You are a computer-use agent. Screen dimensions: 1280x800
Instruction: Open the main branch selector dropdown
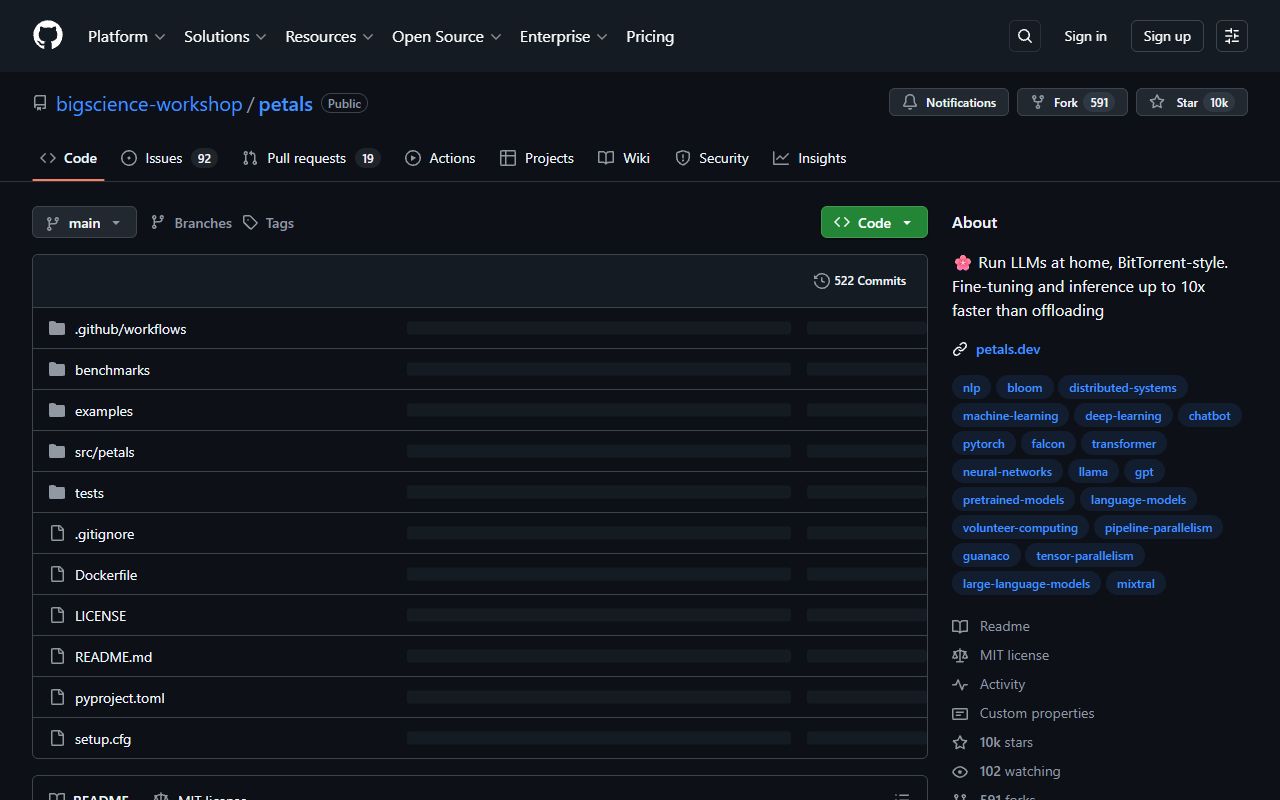pyautogui.click(x=84, y=223)
